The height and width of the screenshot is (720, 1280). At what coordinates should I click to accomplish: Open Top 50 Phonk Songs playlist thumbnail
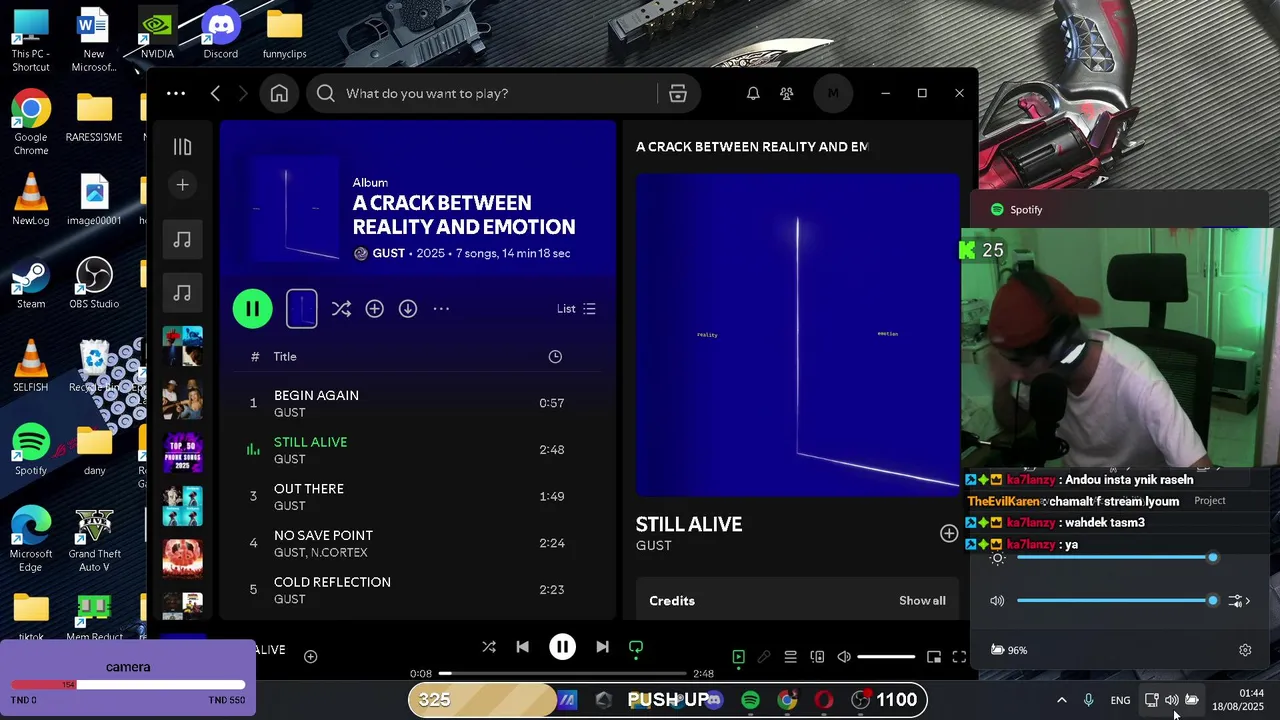point(182,454)
